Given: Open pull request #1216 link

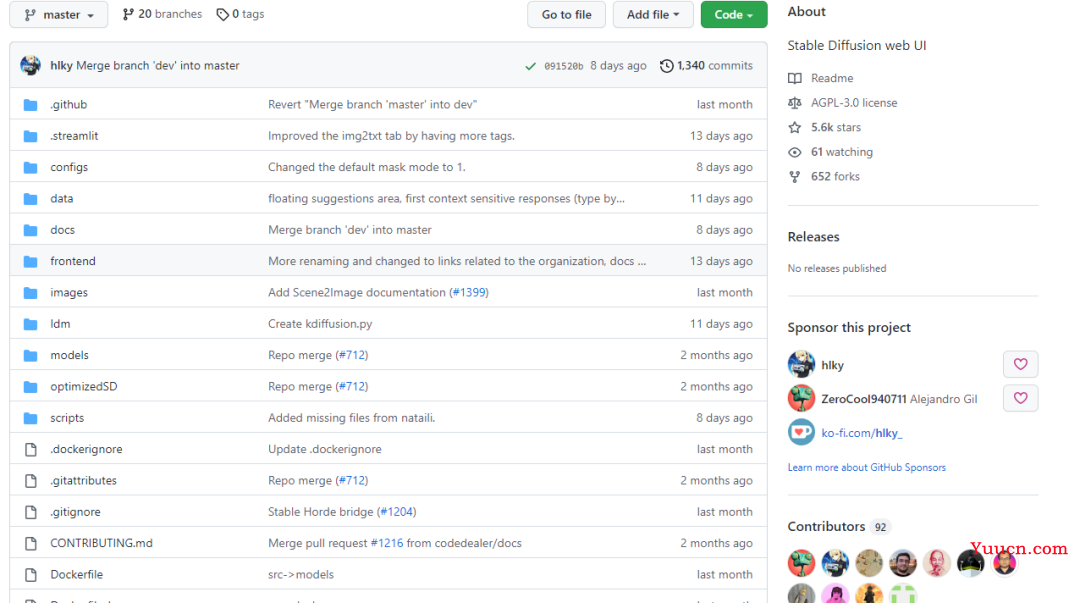Looking at the screenshot, I should click(x=386, y=543).
